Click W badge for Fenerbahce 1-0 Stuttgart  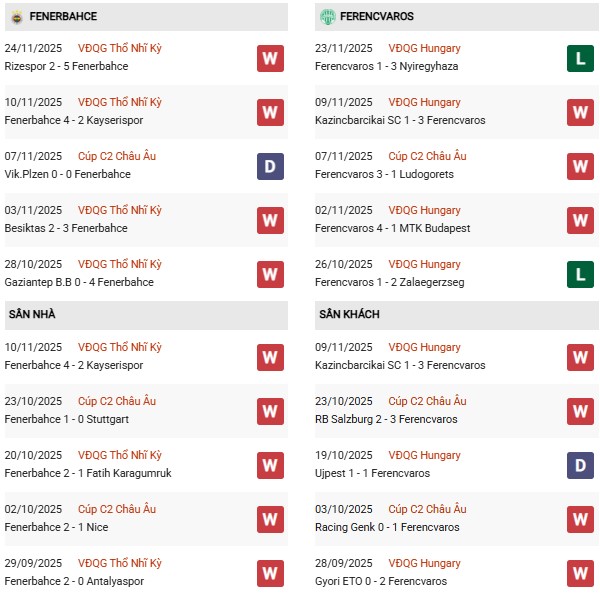270,411
